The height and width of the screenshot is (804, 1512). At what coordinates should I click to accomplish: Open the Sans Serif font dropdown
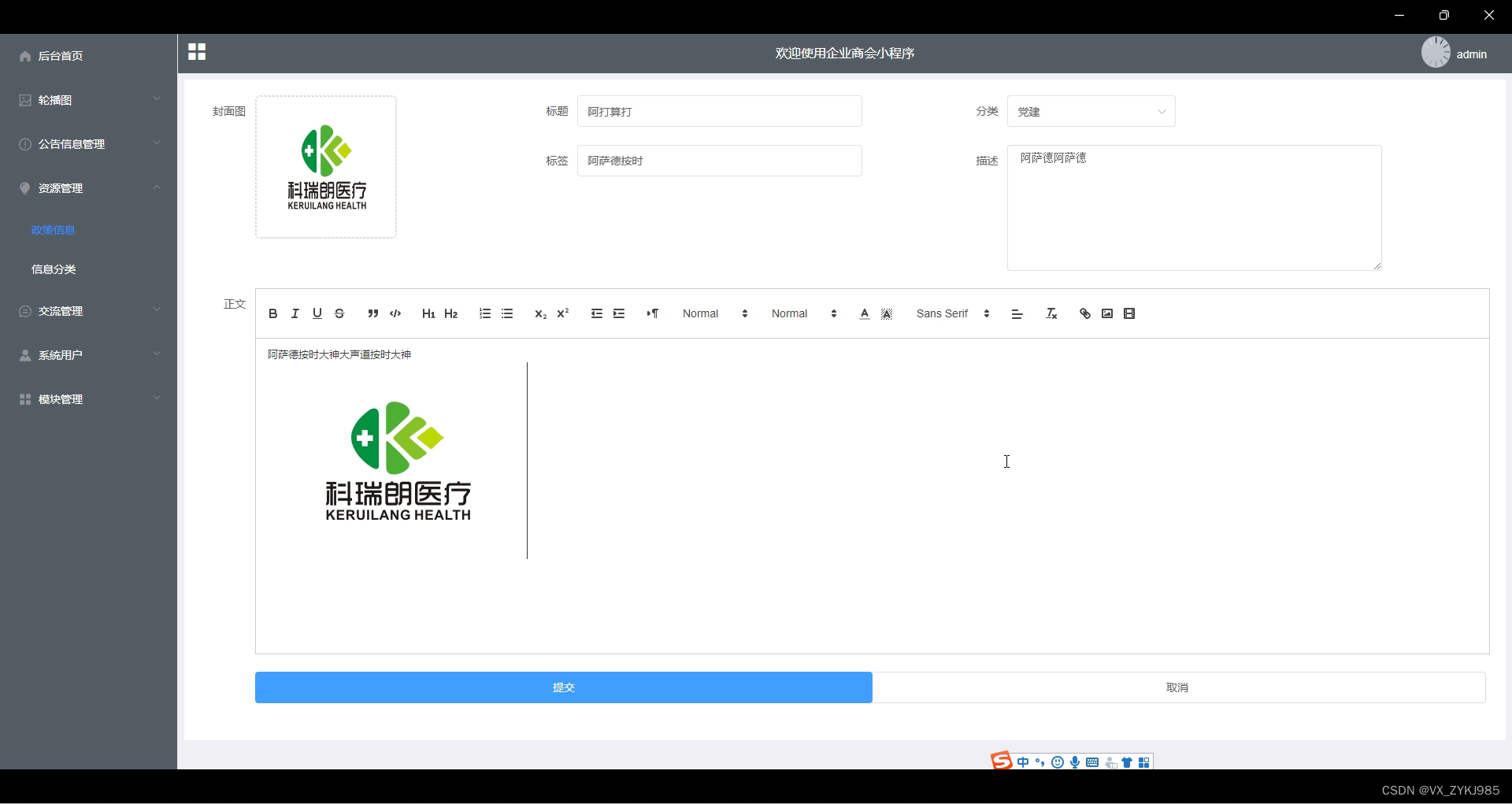point(953,313)
